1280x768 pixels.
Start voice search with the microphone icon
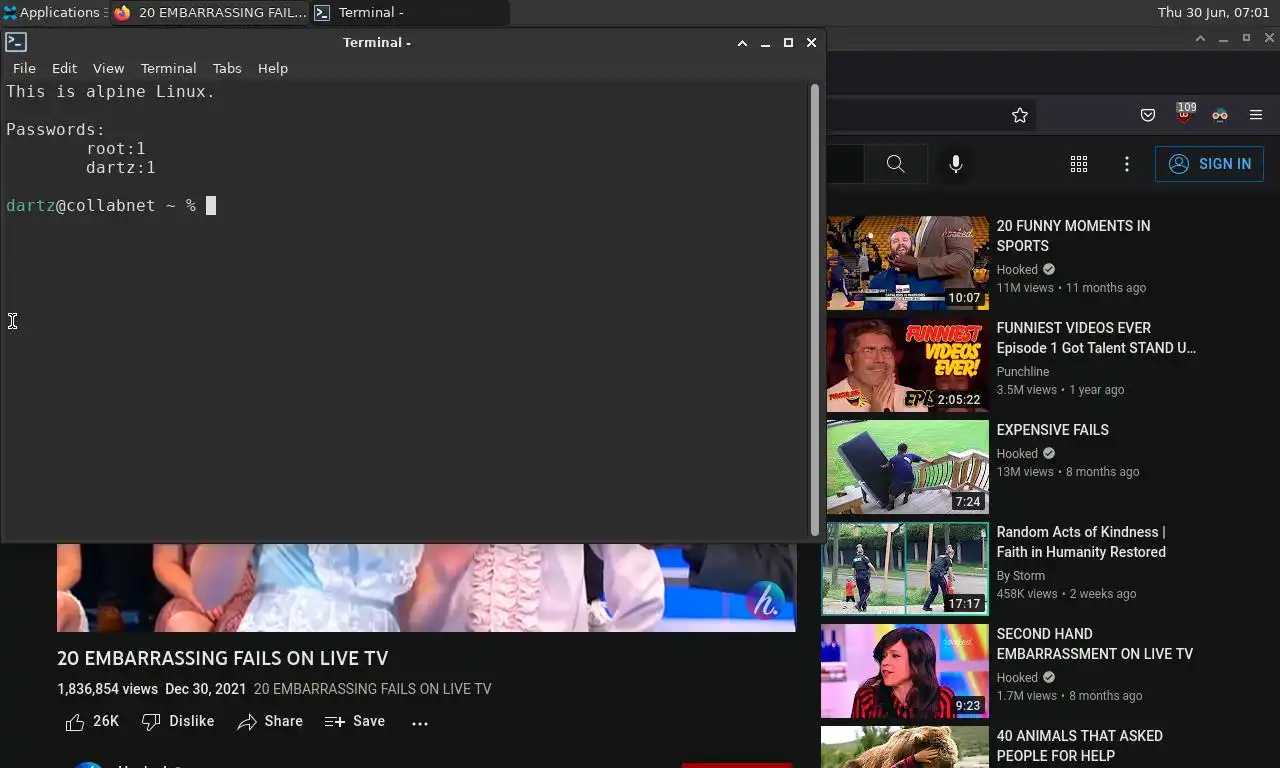[956, 164]
